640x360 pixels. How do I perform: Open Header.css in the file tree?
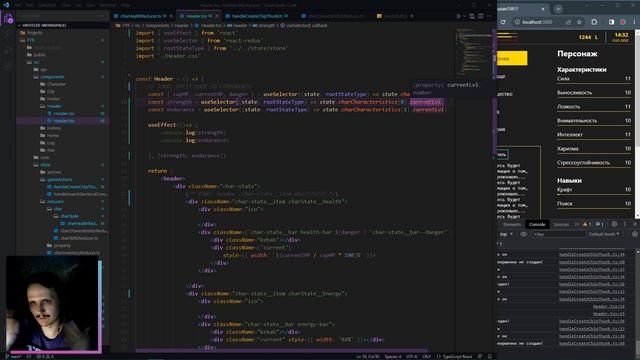pyautogui.click(x=64, y=113)
